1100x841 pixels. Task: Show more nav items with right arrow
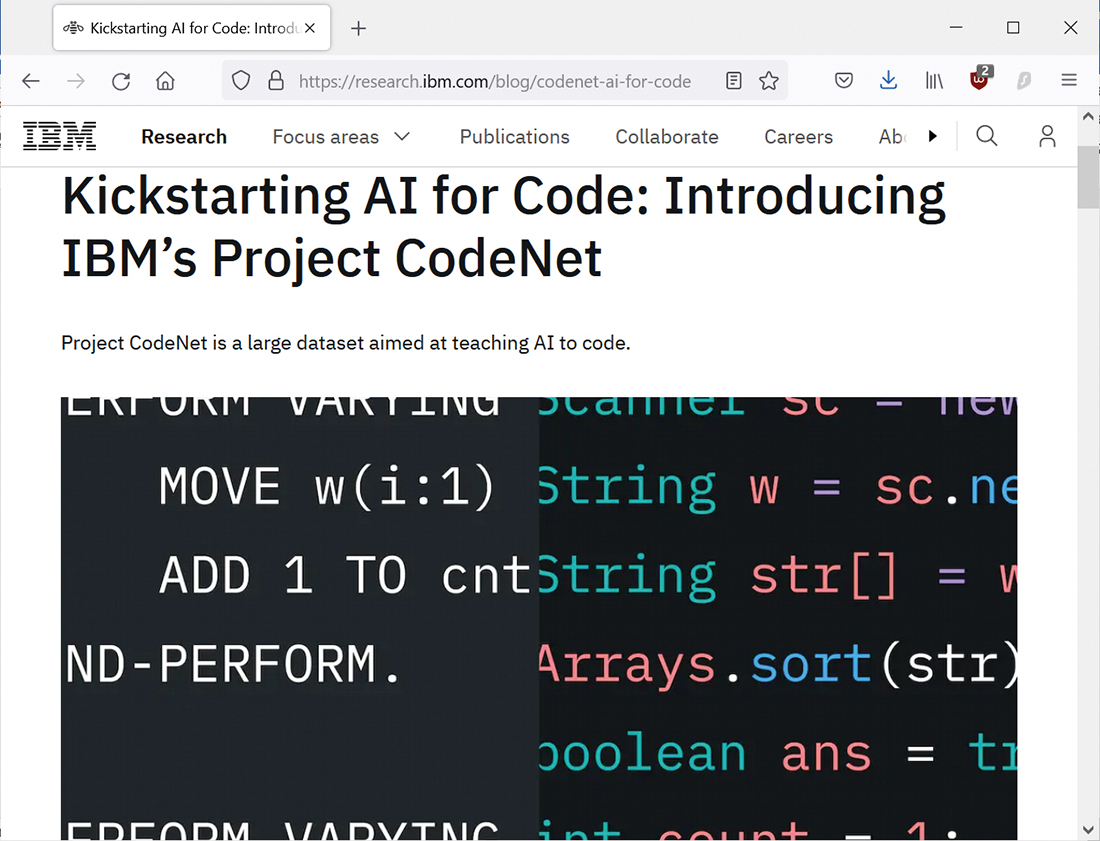[932, 136]
